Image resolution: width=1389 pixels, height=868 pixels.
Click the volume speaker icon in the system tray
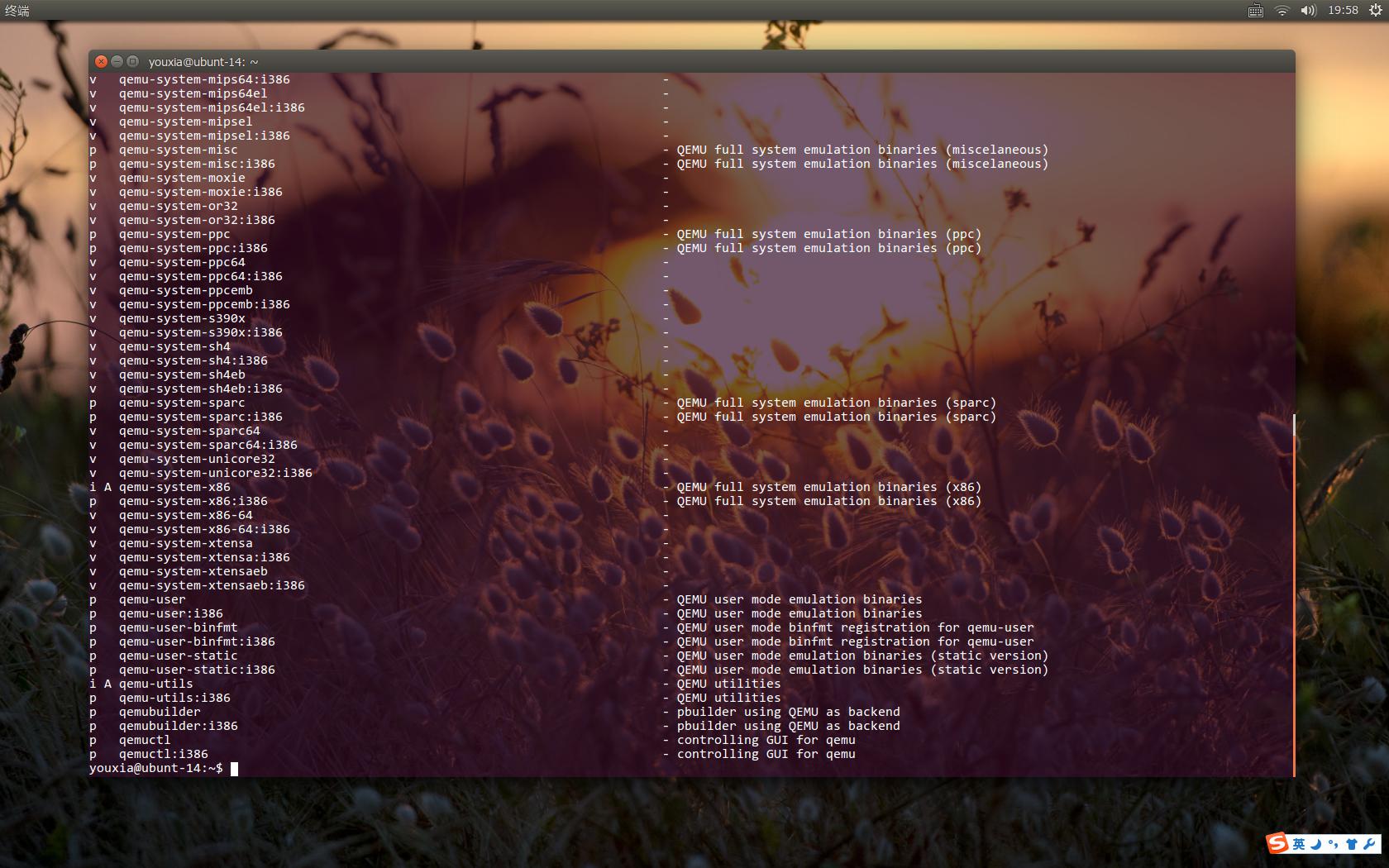point(1309,11)
